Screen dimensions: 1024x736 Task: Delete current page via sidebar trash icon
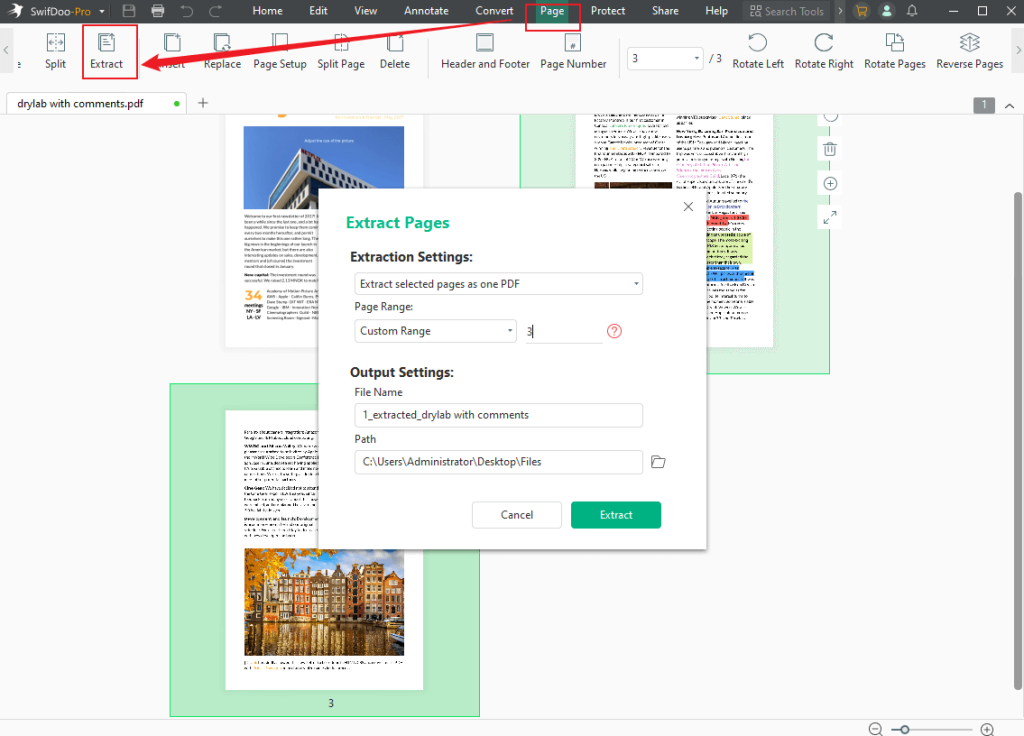click(x=829, y=148)
